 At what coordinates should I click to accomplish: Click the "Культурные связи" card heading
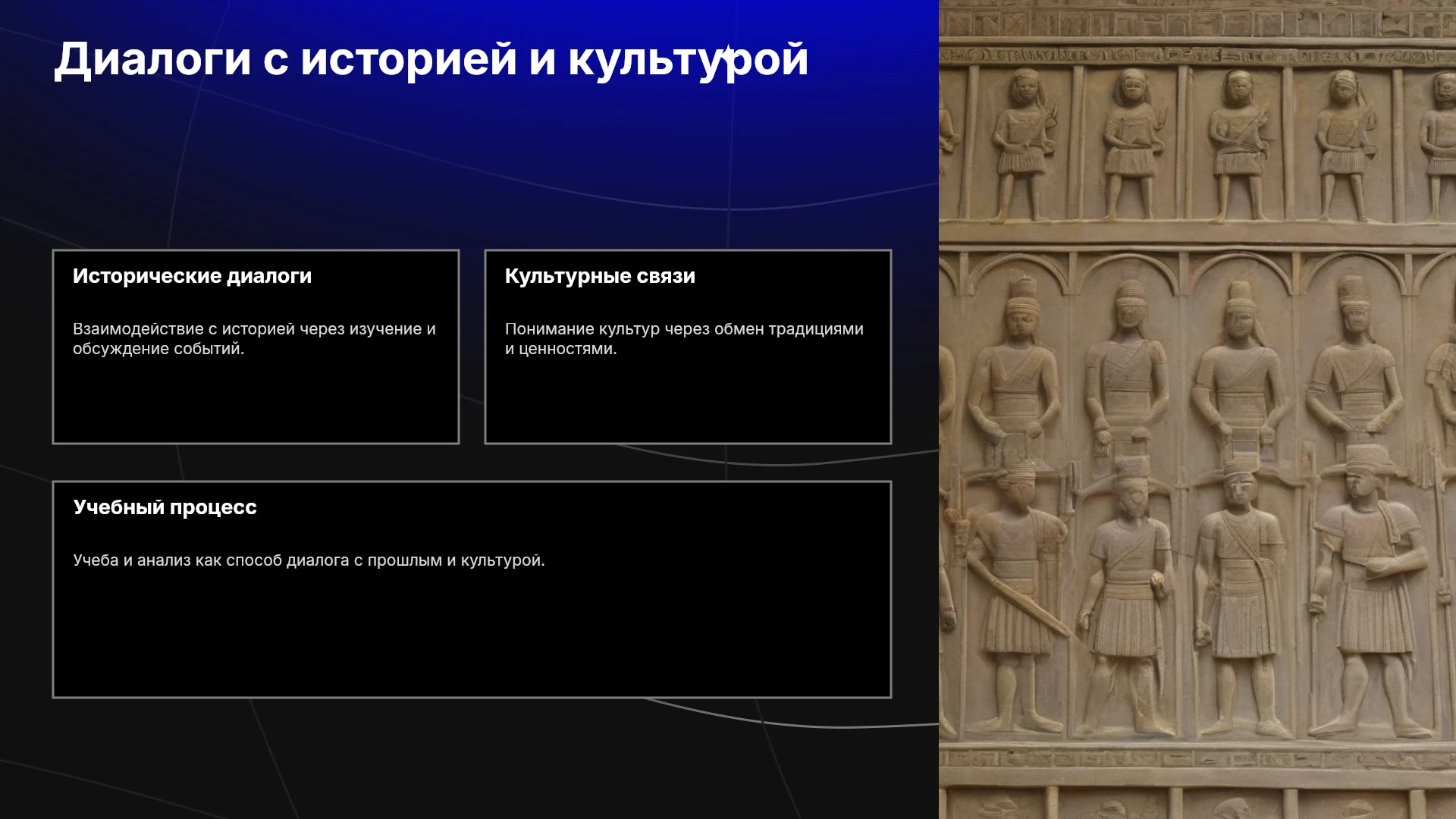(x=600, y=276)
